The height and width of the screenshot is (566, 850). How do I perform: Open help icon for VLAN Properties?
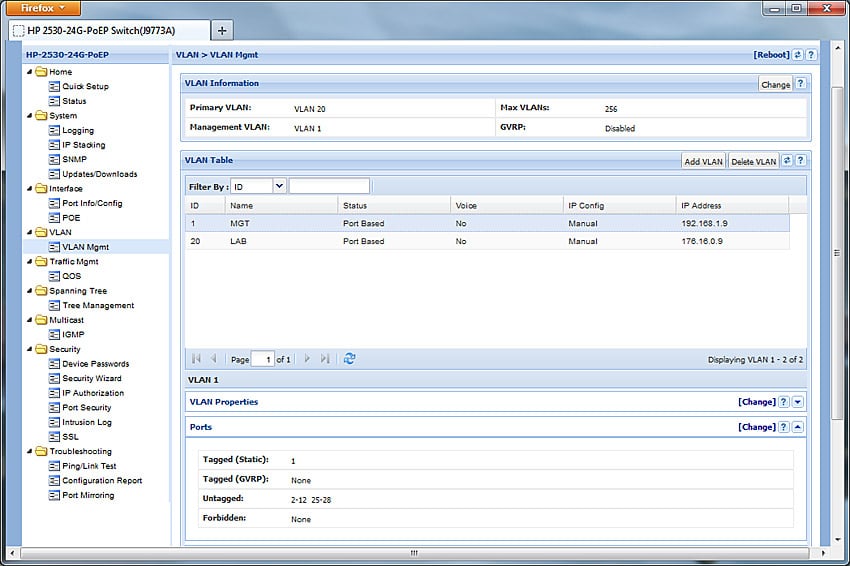coord(784,402)
